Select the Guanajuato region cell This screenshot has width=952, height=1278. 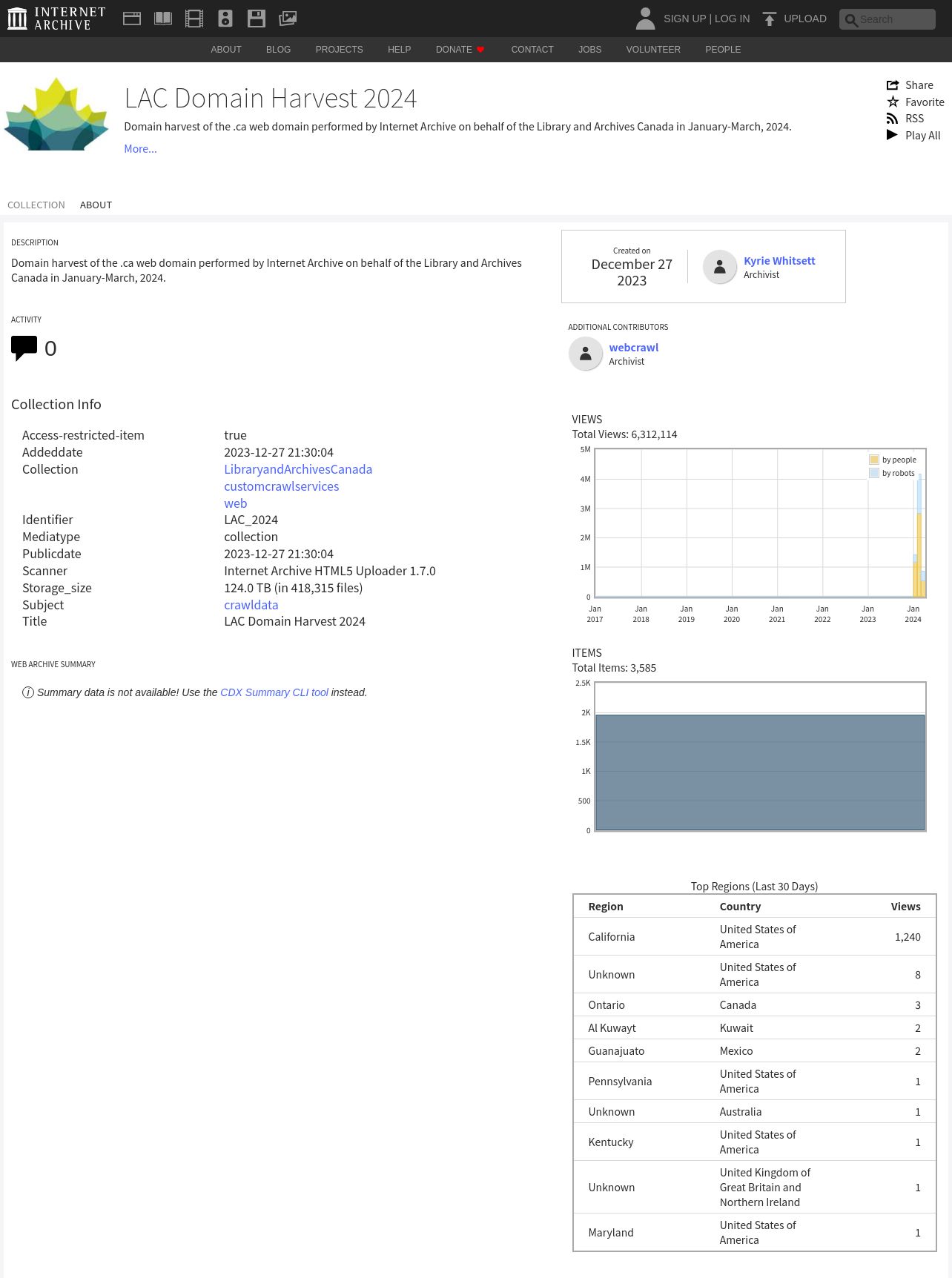tap(616, 1051)
